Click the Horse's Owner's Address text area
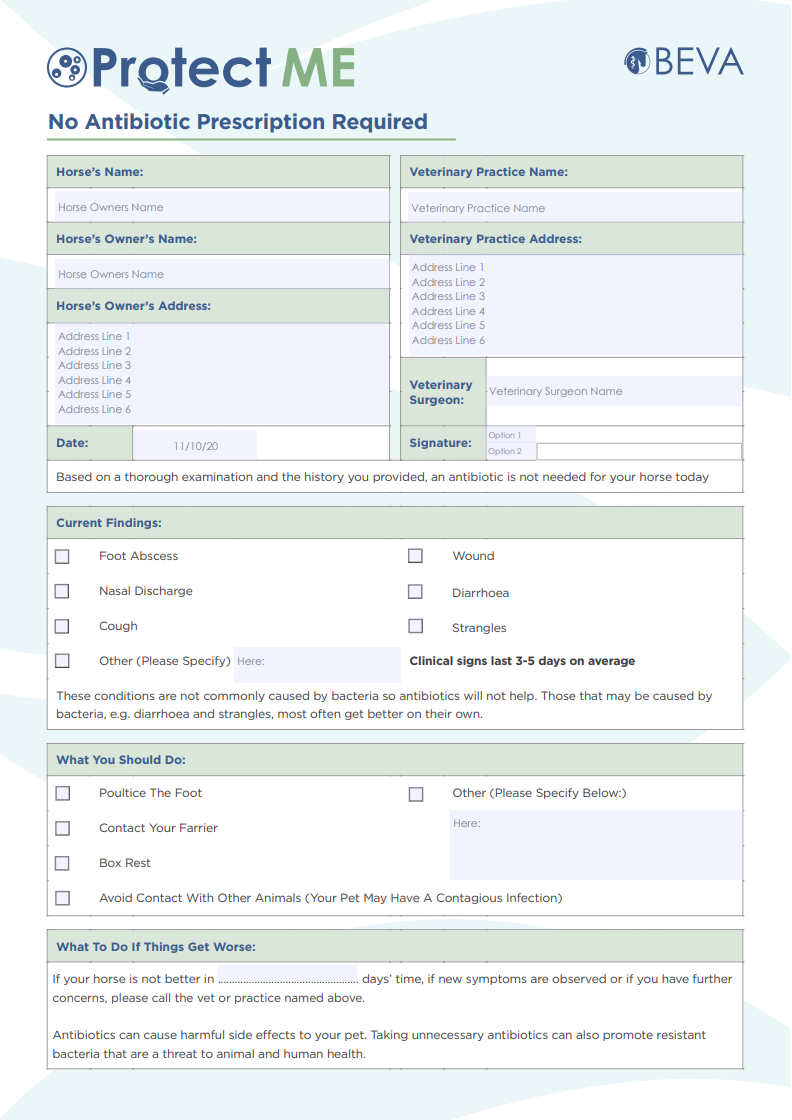 pos(220,373)
